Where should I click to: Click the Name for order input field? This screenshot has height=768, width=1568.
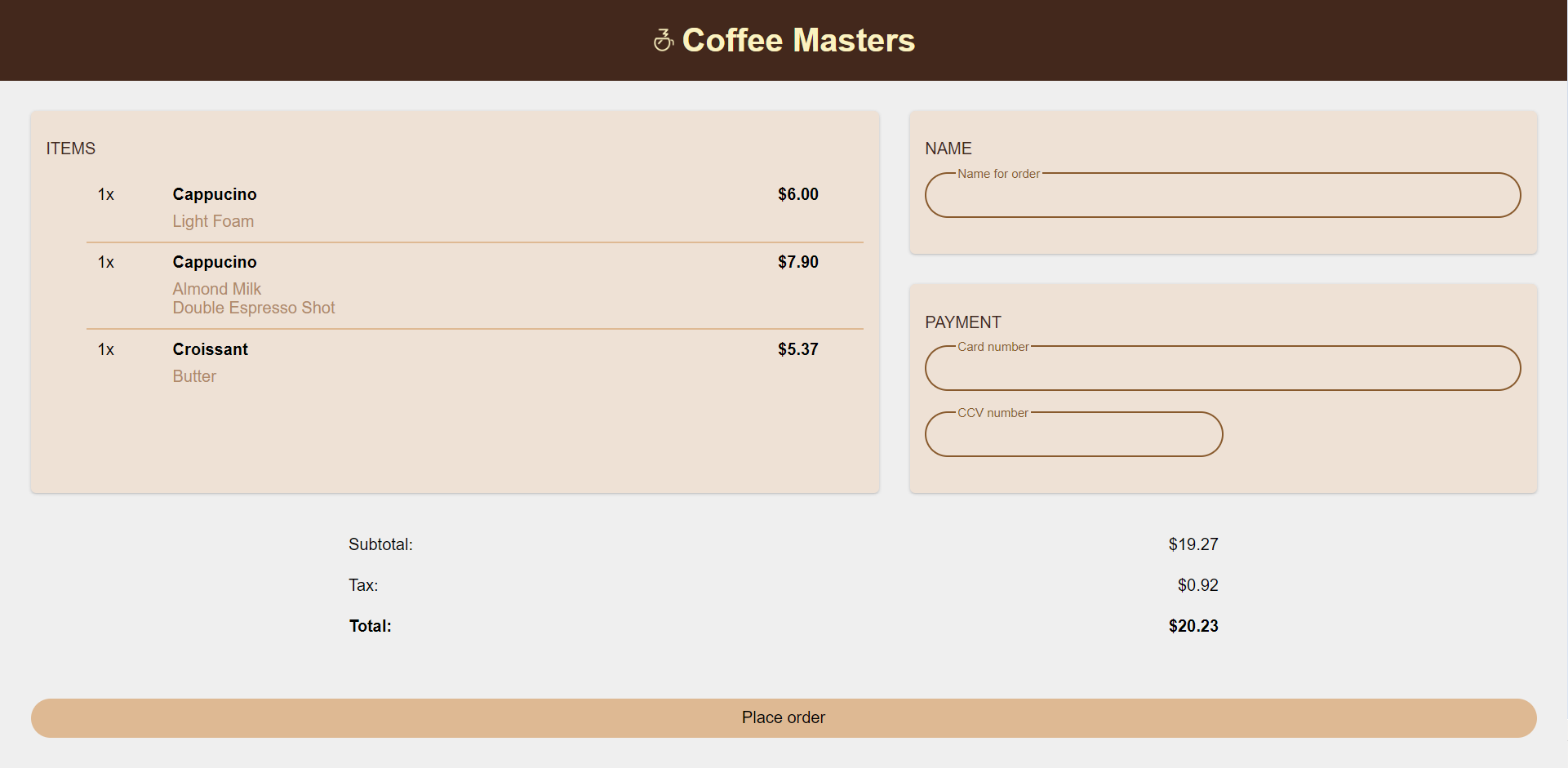(1222, 195)
